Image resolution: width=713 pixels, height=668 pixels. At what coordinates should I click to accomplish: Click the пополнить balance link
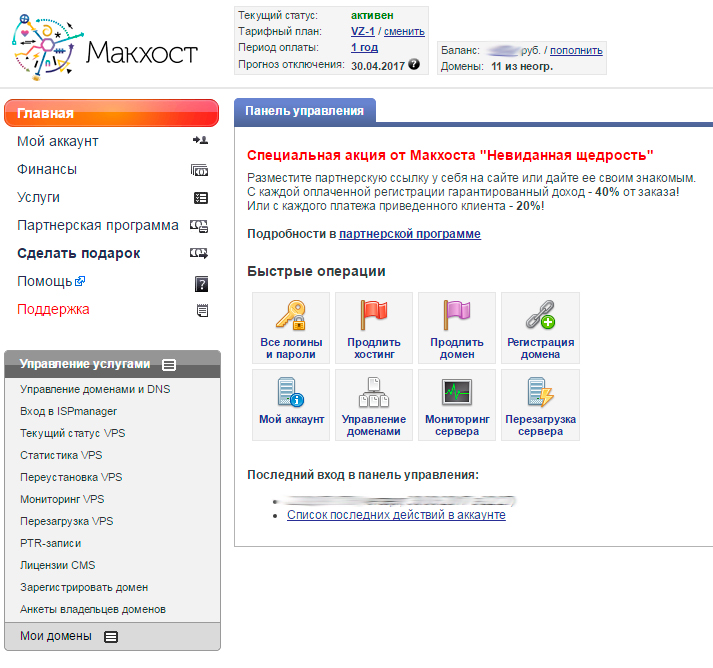576,49
